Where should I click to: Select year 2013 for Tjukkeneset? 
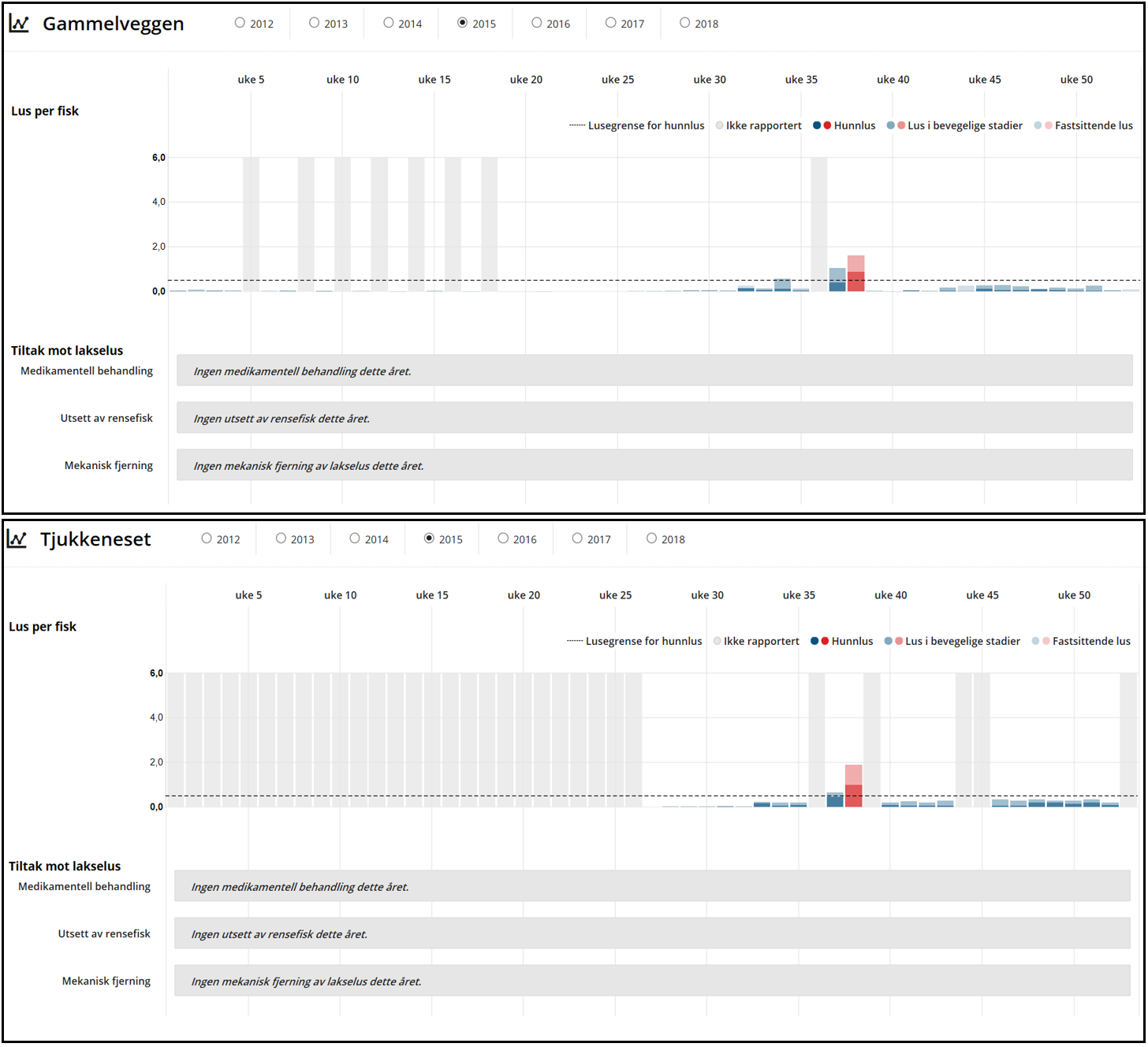coord(281,538)
